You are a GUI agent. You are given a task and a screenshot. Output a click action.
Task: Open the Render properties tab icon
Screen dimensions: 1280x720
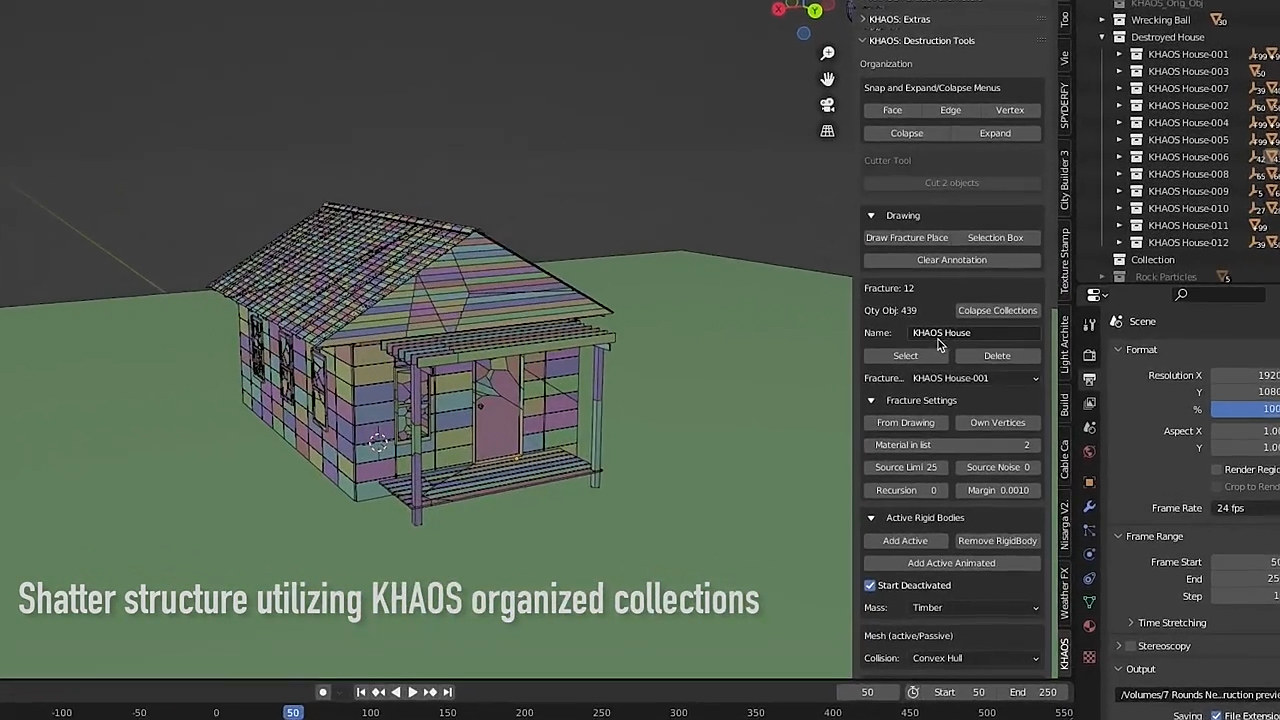pos(1089,355)
